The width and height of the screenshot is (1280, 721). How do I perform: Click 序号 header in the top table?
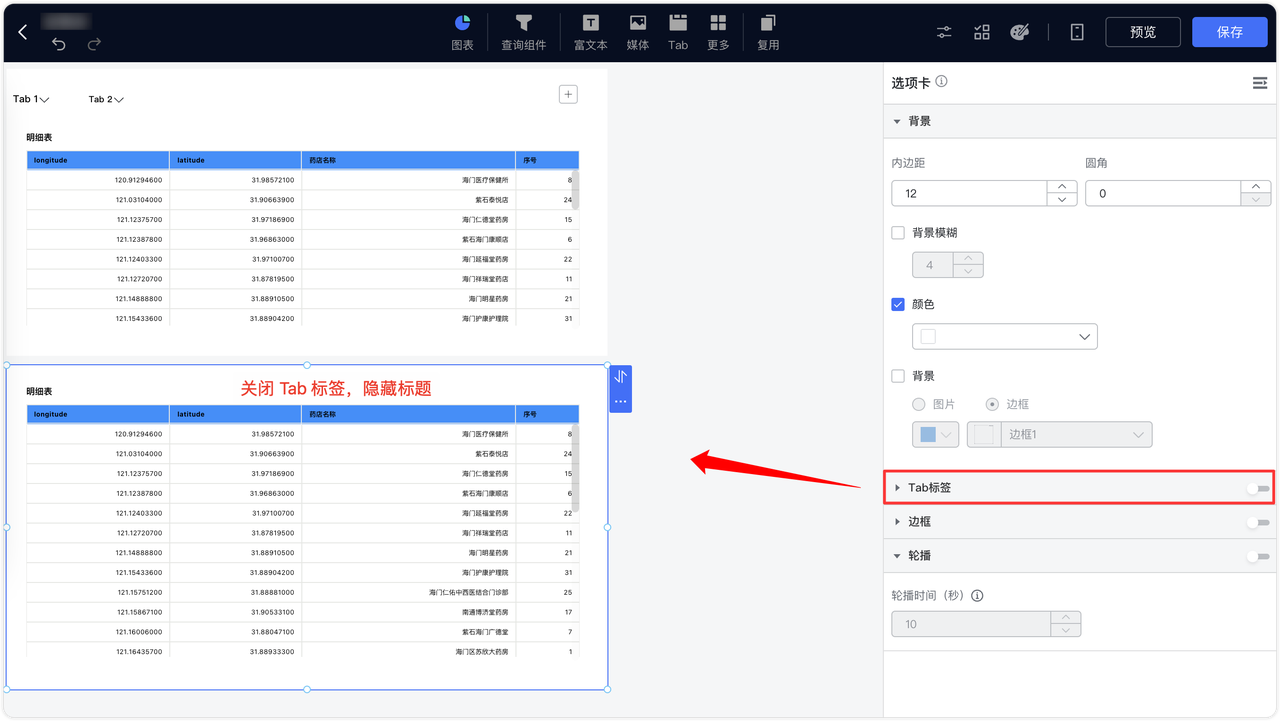(547, 160)
